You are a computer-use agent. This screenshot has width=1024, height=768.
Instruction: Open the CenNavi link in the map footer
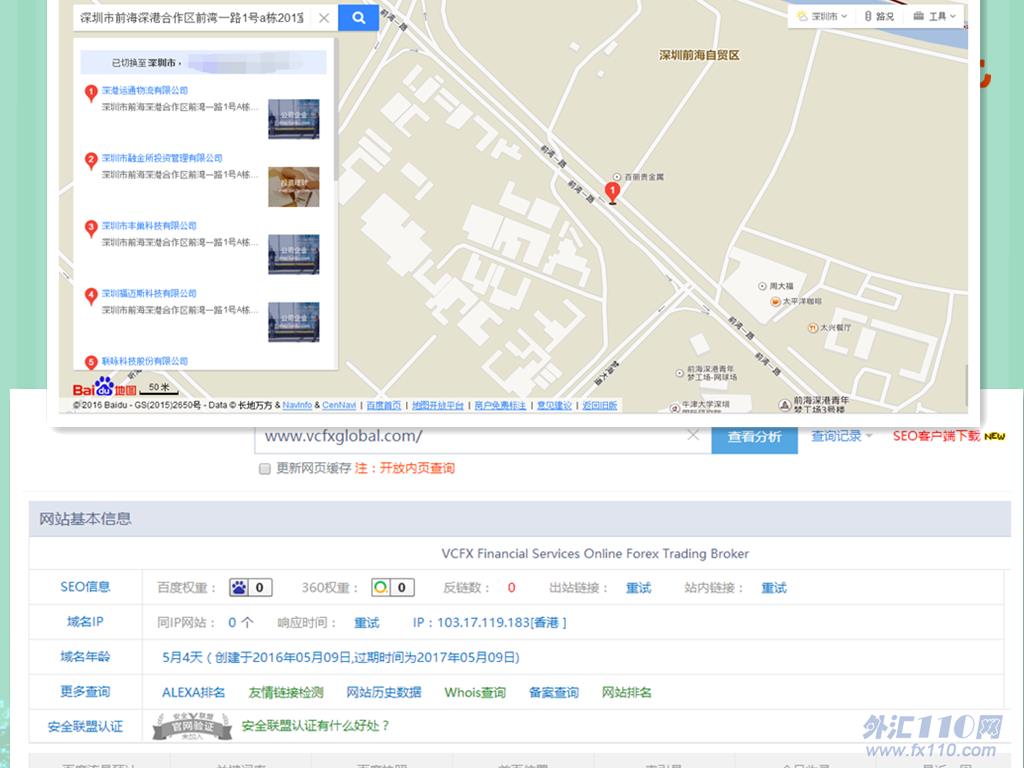(x=339, y=406)
